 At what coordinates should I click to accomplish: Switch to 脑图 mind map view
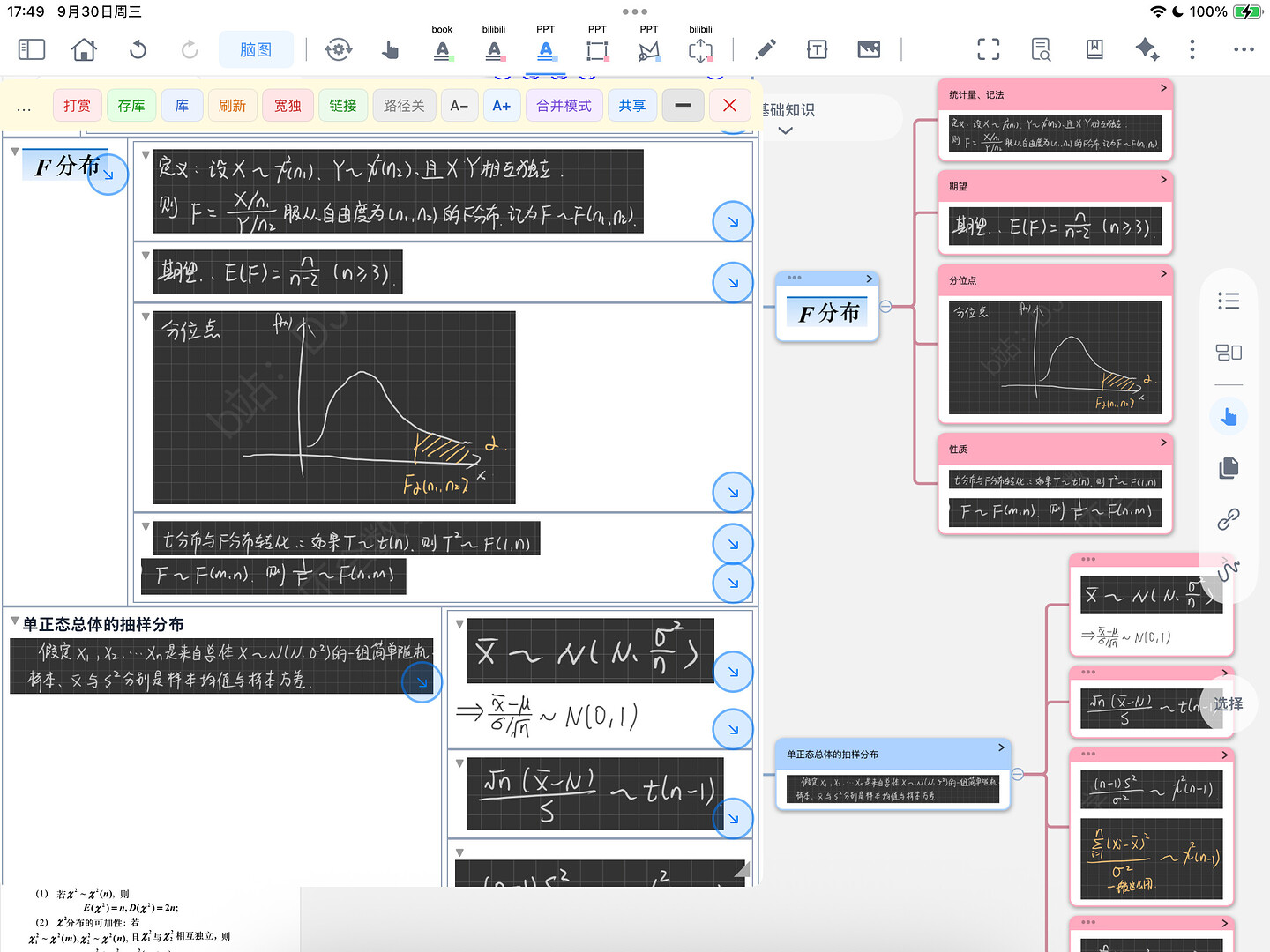tap(256, 50)
